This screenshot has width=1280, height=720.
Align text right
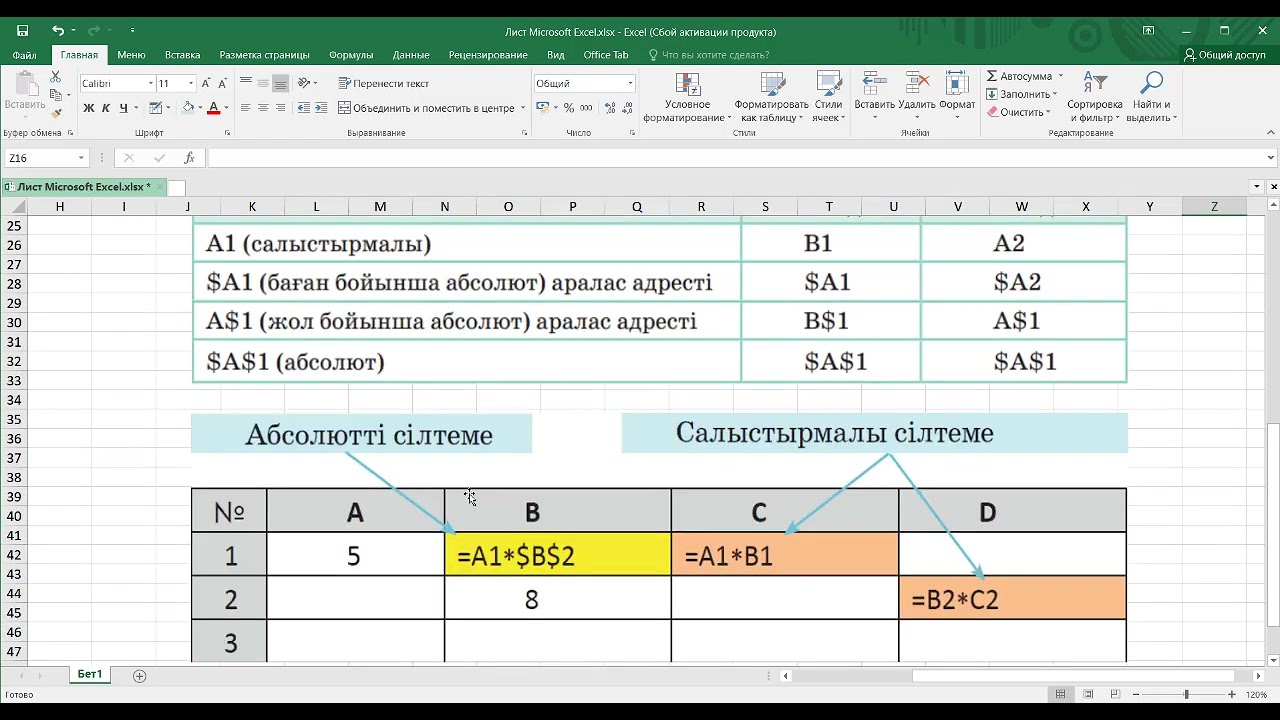coord(281,108)
